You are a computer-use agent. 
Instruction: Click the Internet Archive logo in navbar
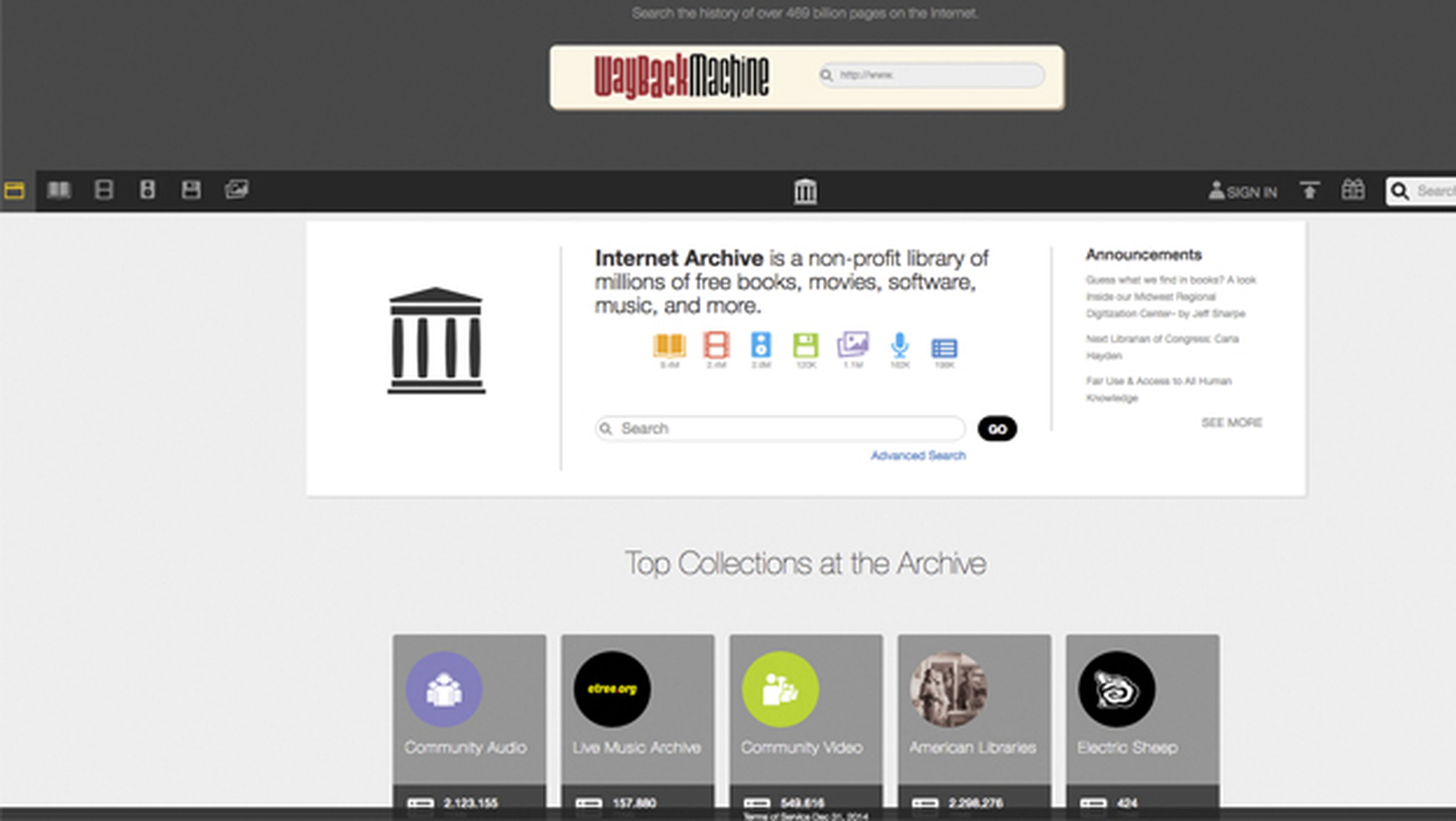[x=805, y=191]
